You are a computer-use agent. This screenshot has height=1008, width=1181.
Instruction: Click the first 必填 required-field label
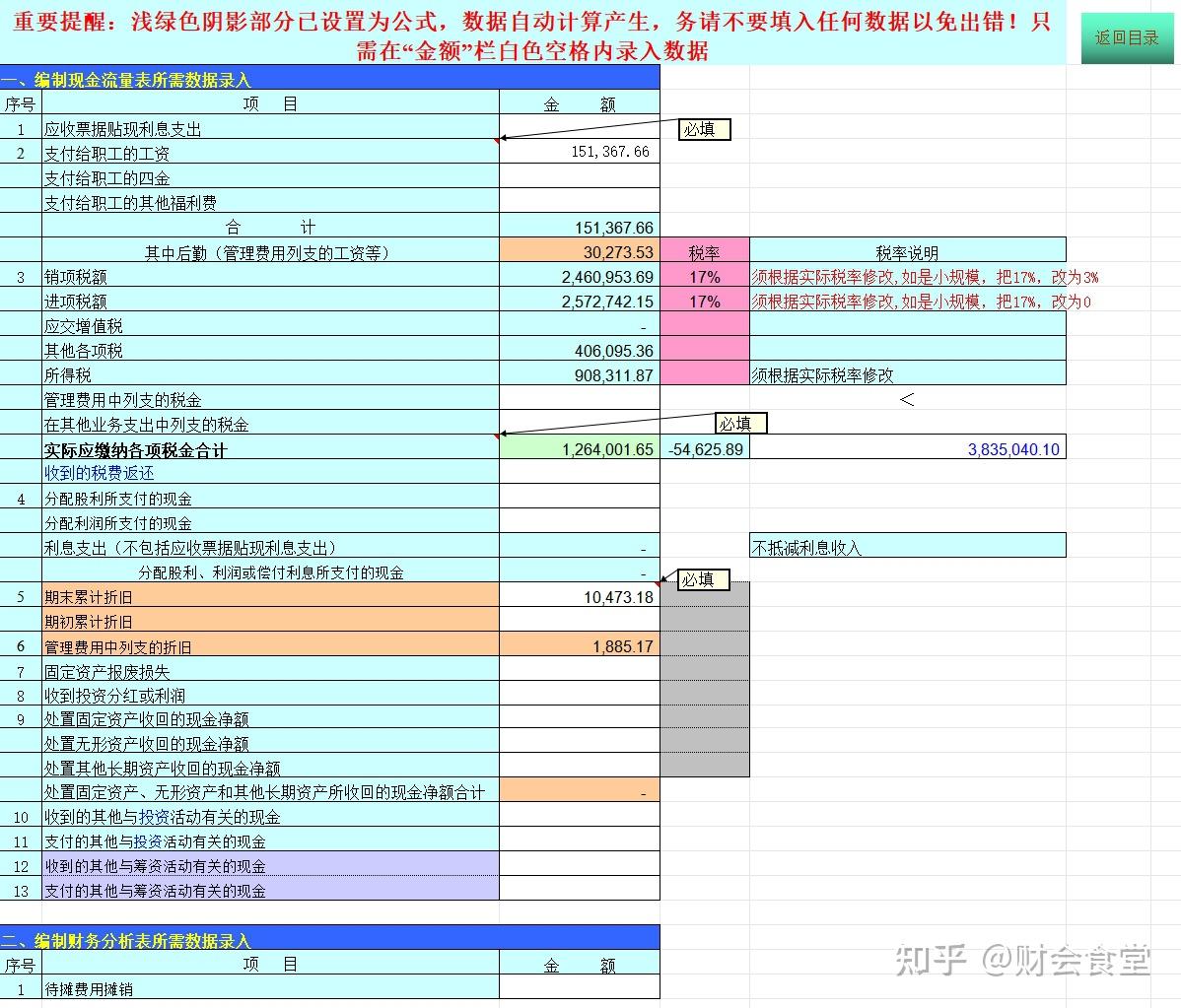coord(704,128)
